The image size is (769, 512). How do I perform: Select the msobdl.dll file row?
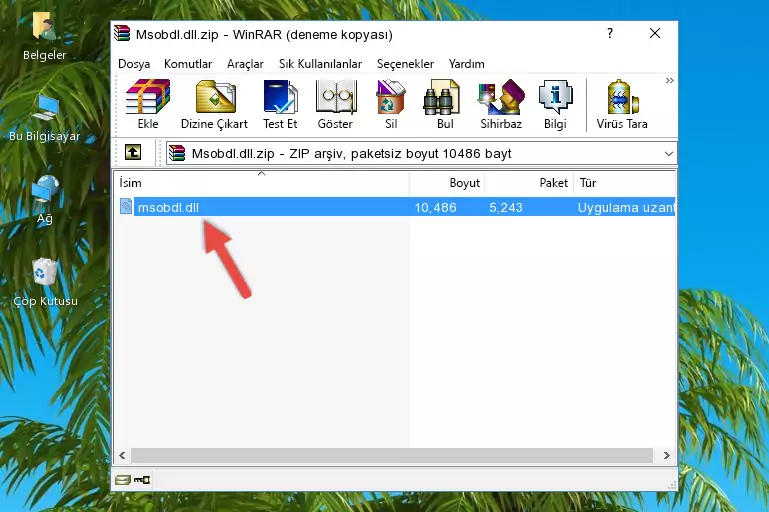click(396, 207)
